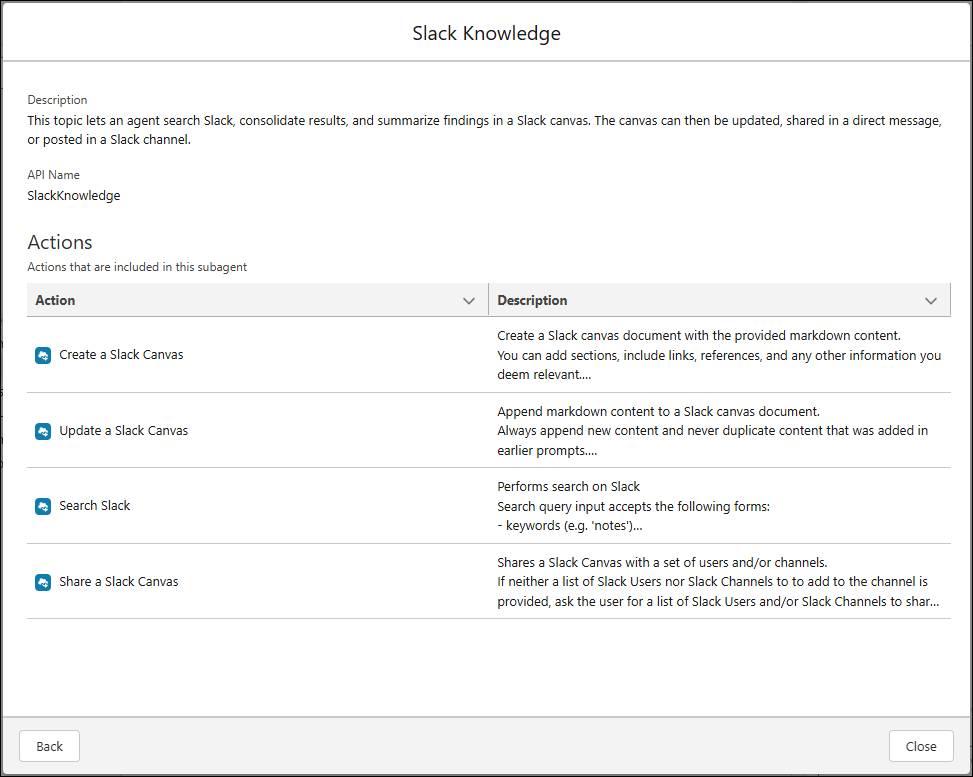Select the 'Create a Slack Canvas' action name
The image size is (973, 777).
pyautogui.click(x=121, y=355)
